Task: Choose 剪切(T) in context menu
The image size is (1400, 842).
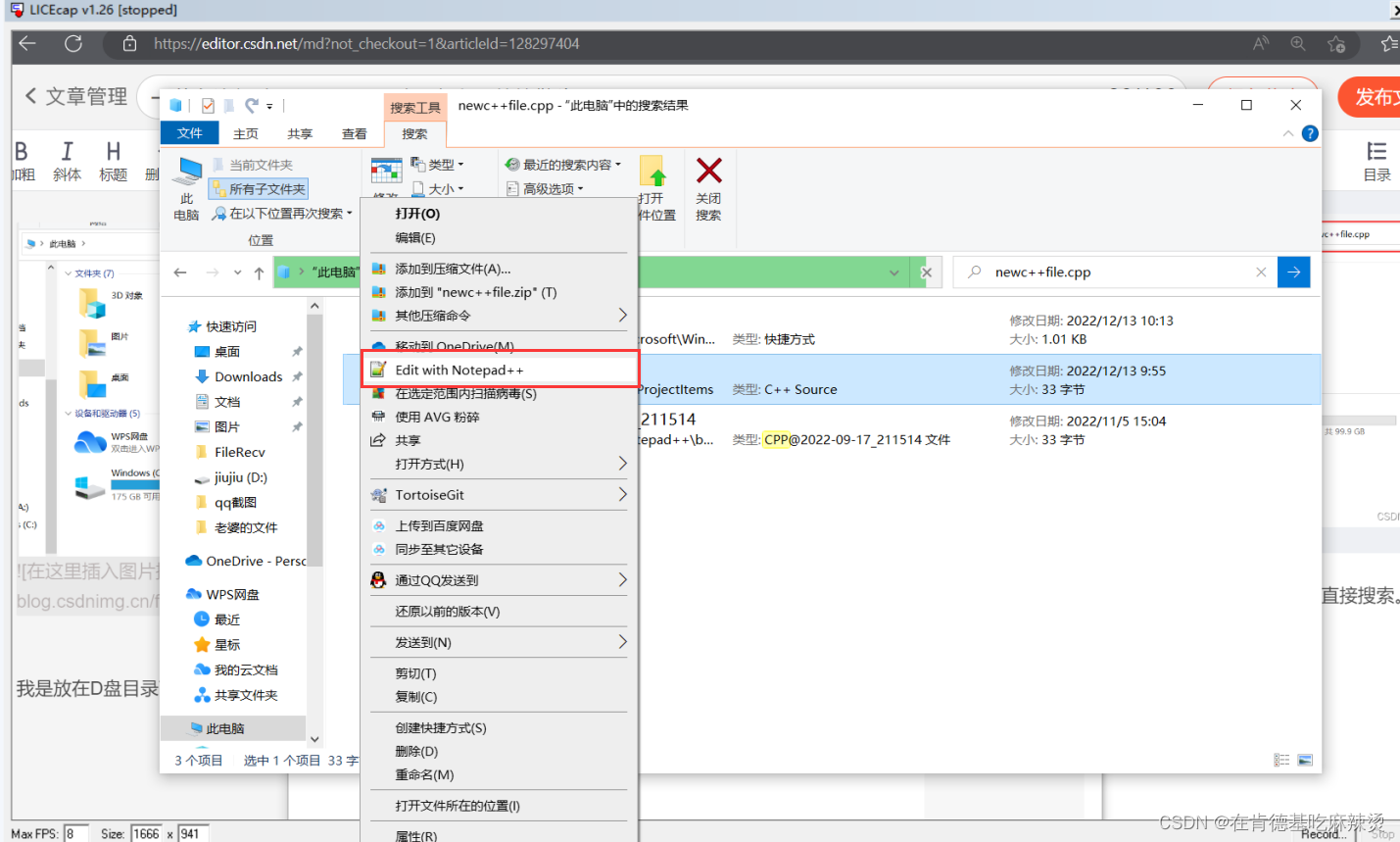Action: pyautogui.click(x=499, y=673)
